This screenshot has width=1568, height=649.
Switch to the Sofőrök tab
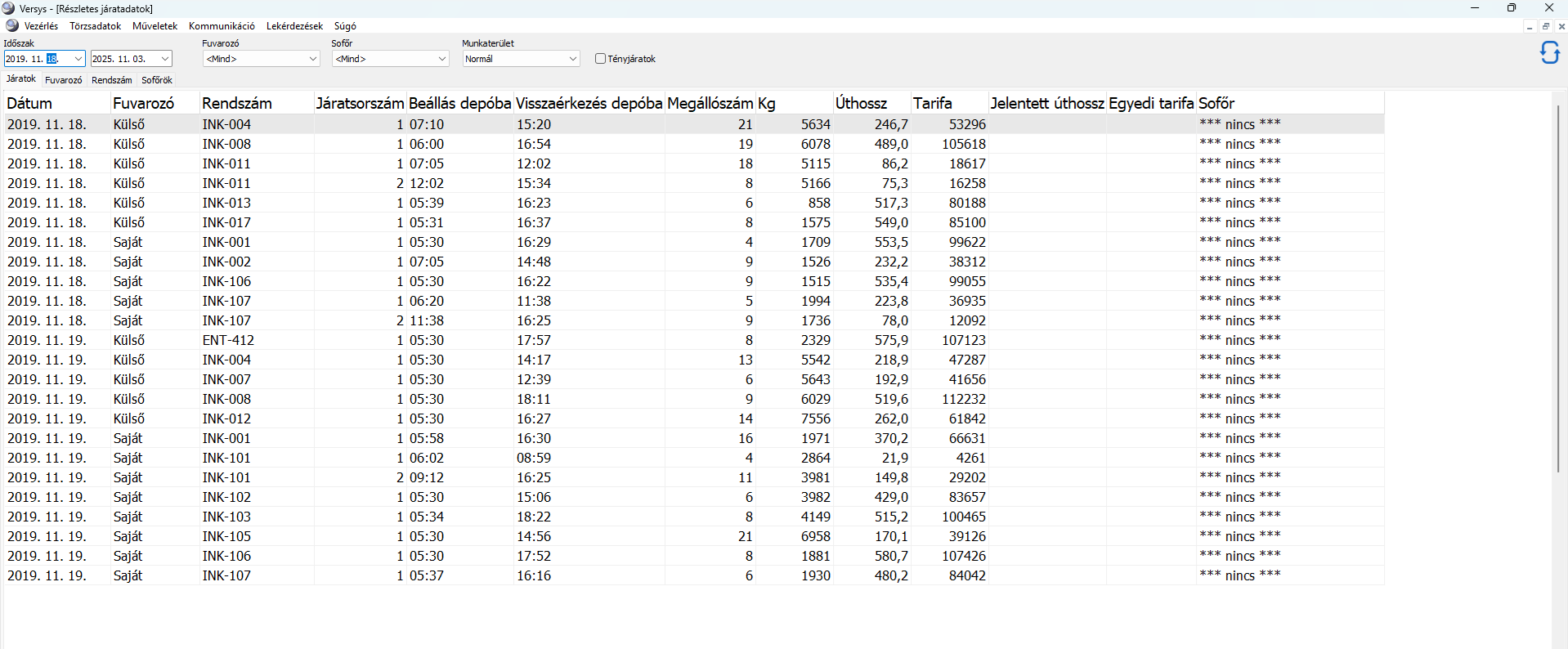coord(156,80)
